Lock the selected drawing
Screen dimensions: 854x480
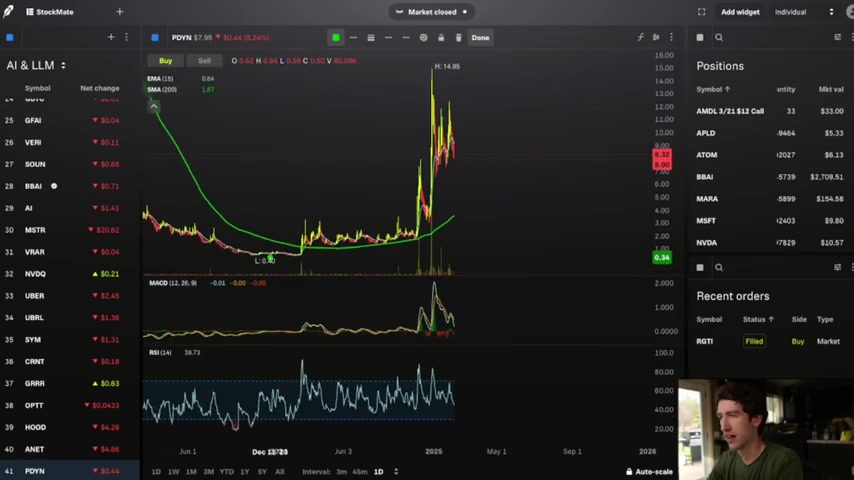pos(441,38)
